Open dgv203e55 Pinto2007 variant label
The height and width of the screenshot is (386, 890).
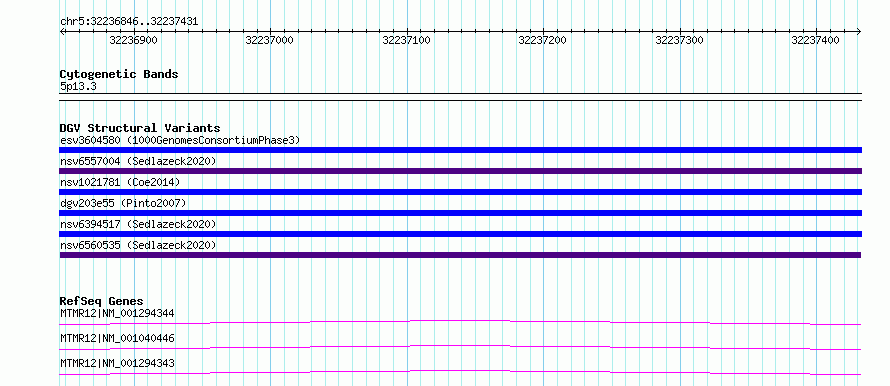click(x=123, y=203)
